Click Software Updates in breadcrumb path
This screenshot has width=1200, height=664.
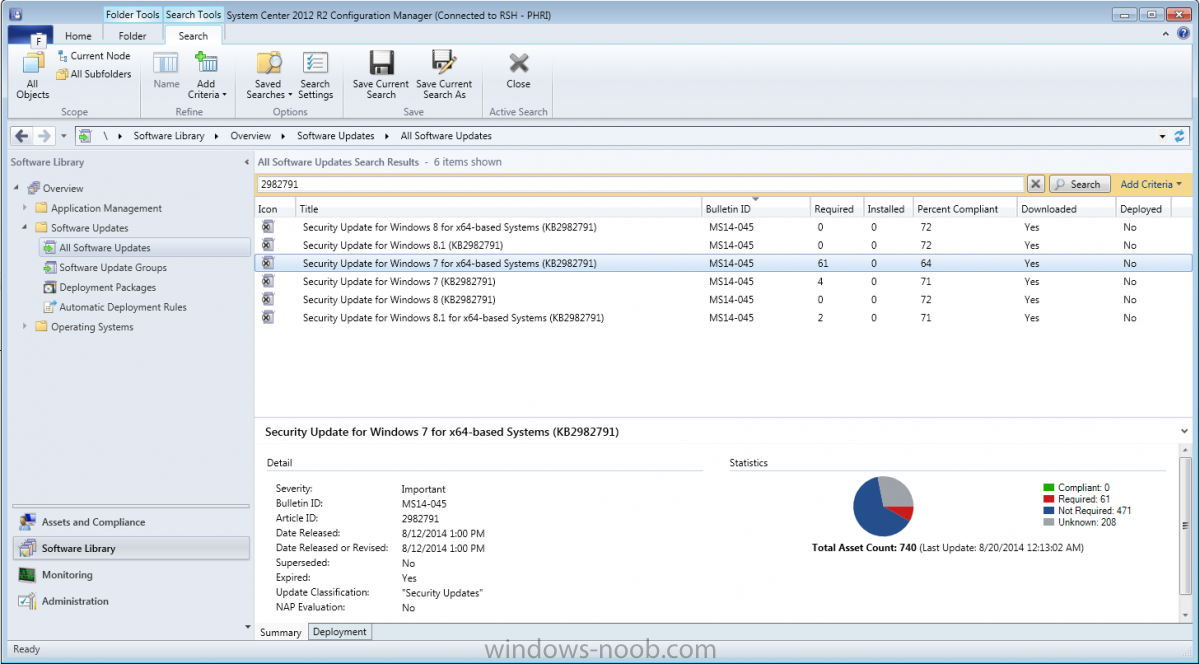[336, 136]
